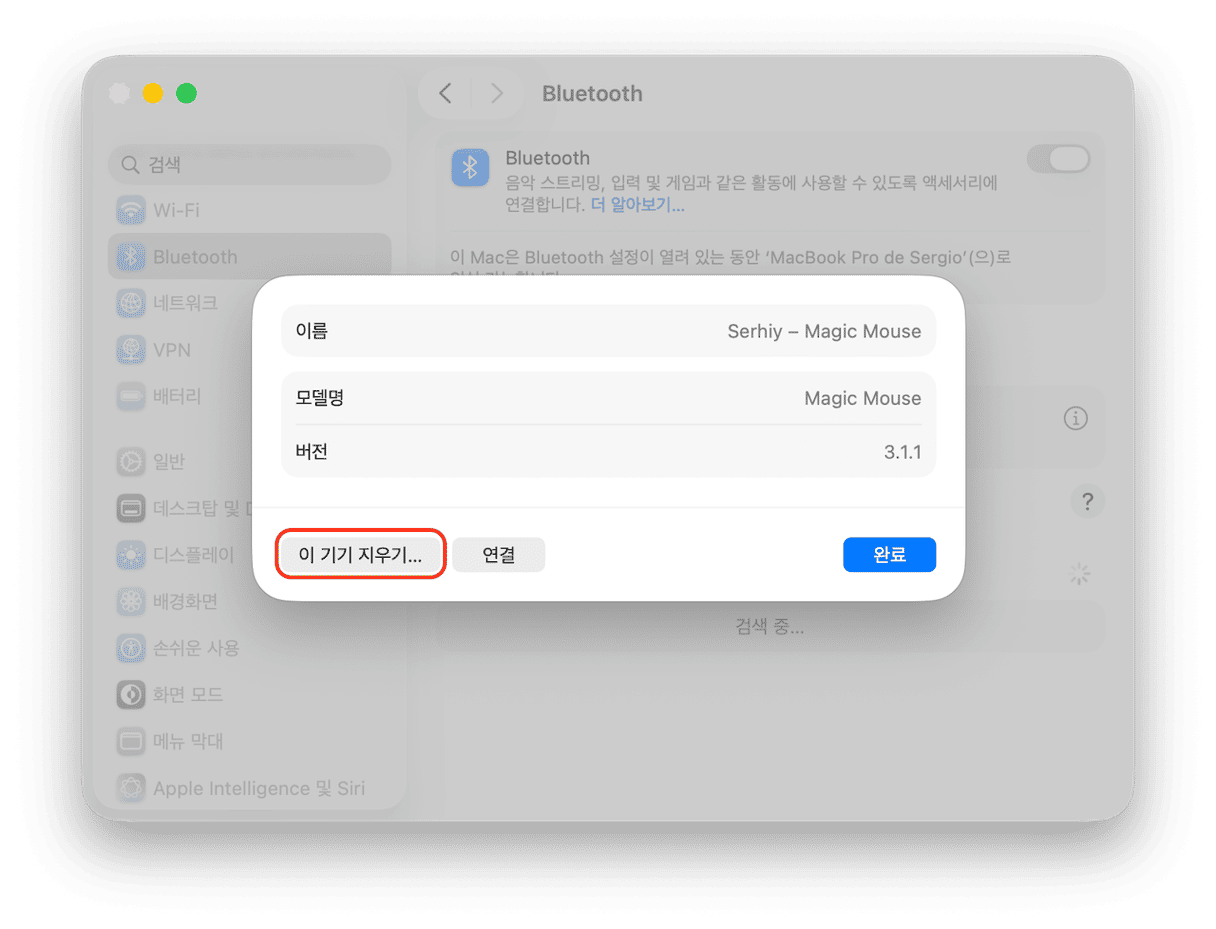Click the 검색 search field

click(x=249, y=164)
